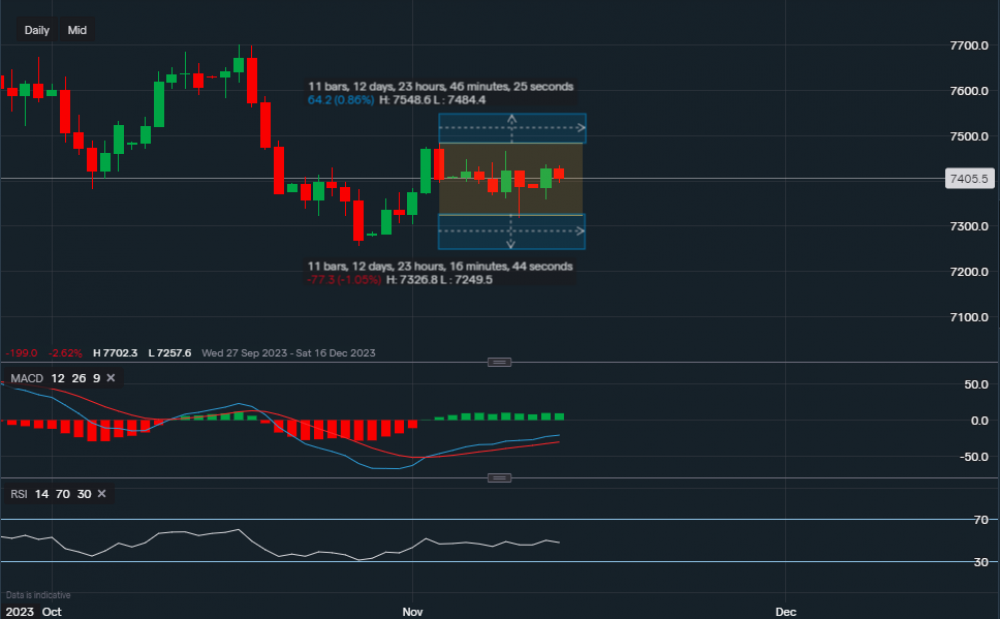
Task: Click the resize handle above the RSI panel
Action: click(x=500, y=478)
